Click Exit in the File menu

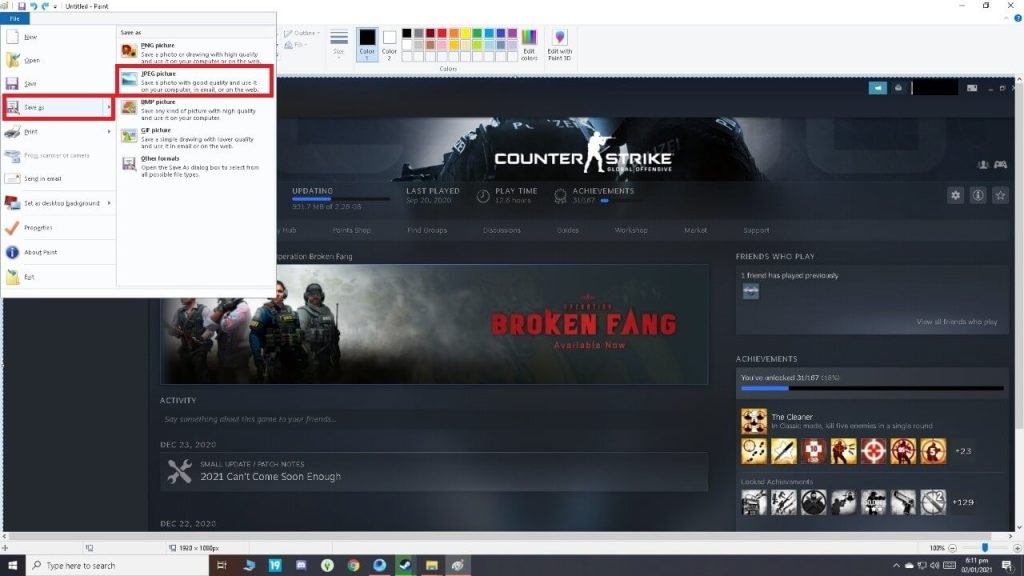59,277
